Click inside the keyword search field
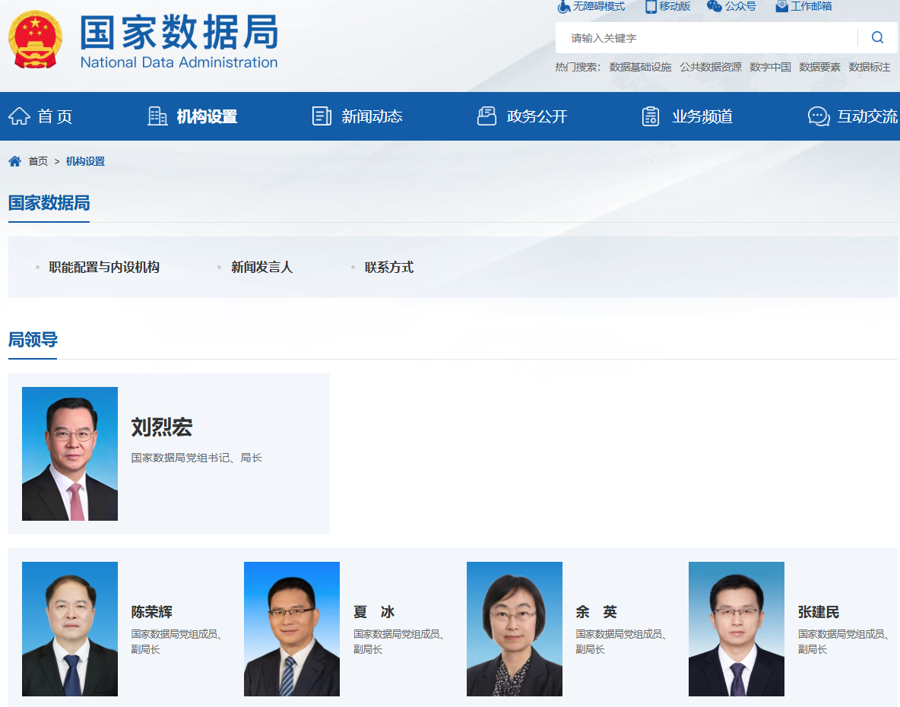Viewport: 900px width, 707px height. (x=705, y=38)
